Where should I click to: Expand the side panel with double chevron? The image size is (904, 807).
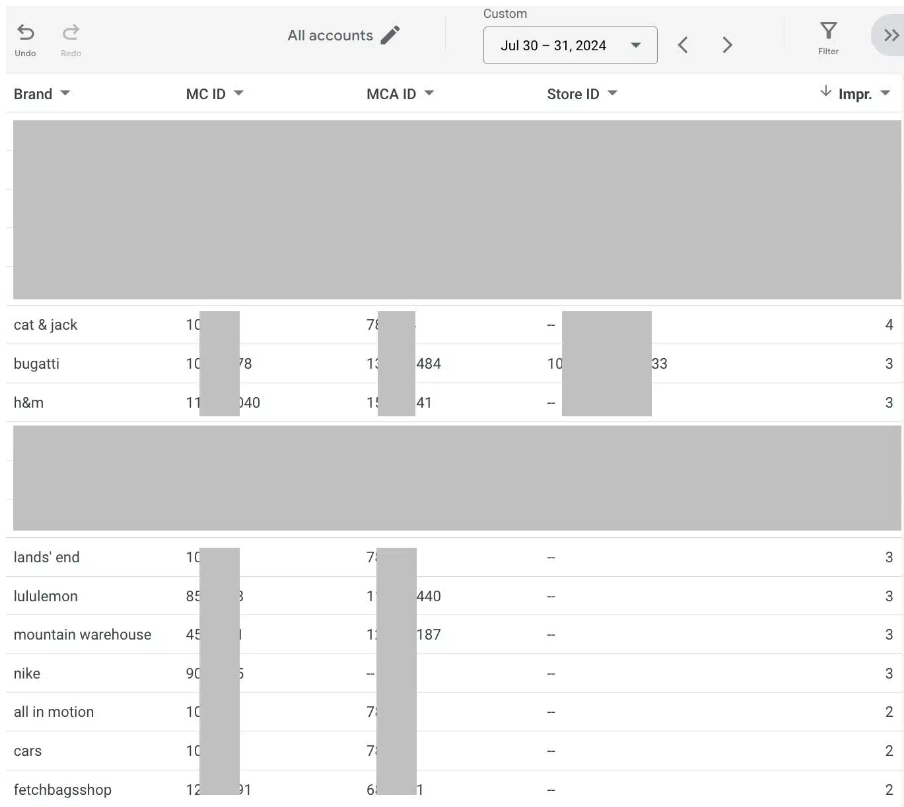tap(889, 35)
